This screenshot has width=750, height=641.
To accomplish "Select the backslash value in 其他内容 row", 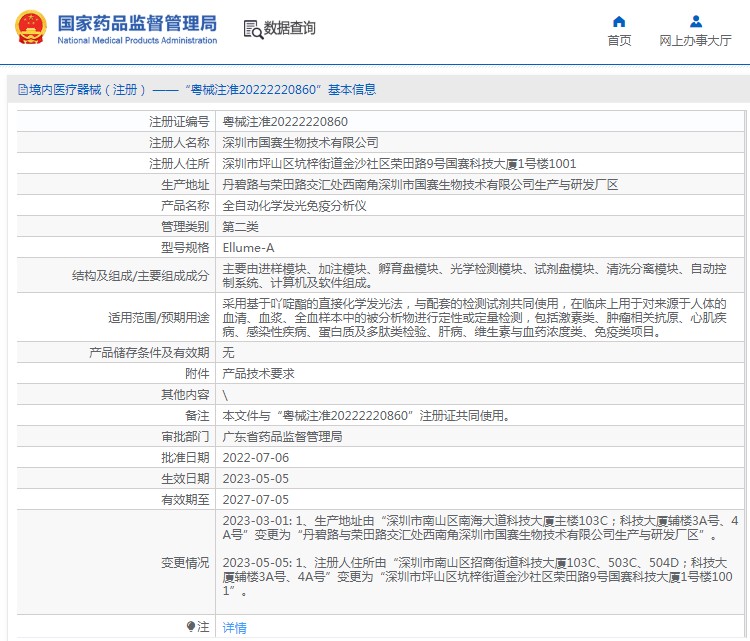I will [225, 395].
